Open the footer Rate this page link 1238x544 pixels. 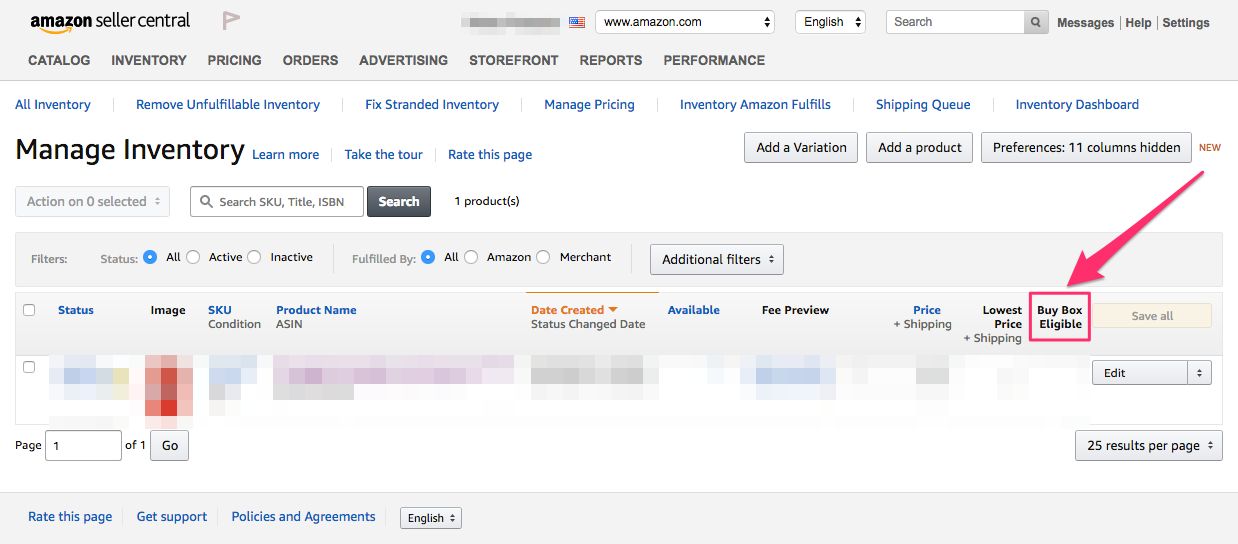[x=70, y=517]
